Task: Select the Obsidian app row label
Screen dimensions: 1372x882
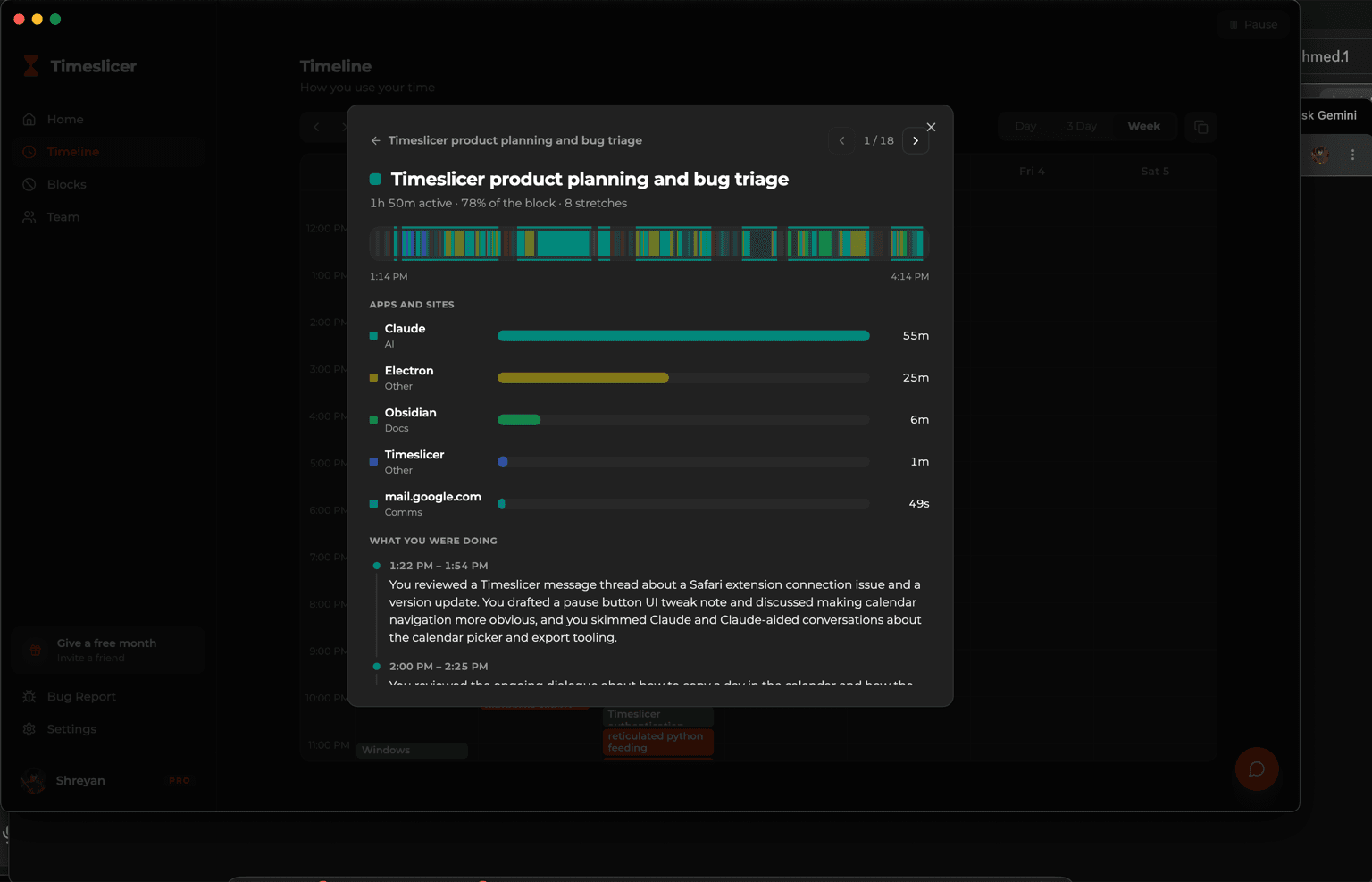Action: point(411,413)
